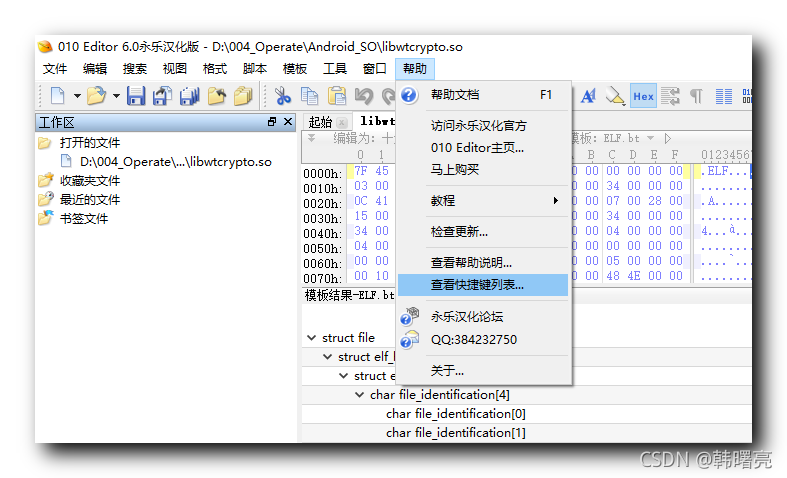Collapse the struct elf_ node
The height and width of the screenshot is (478, 787).
coord(328,357)
